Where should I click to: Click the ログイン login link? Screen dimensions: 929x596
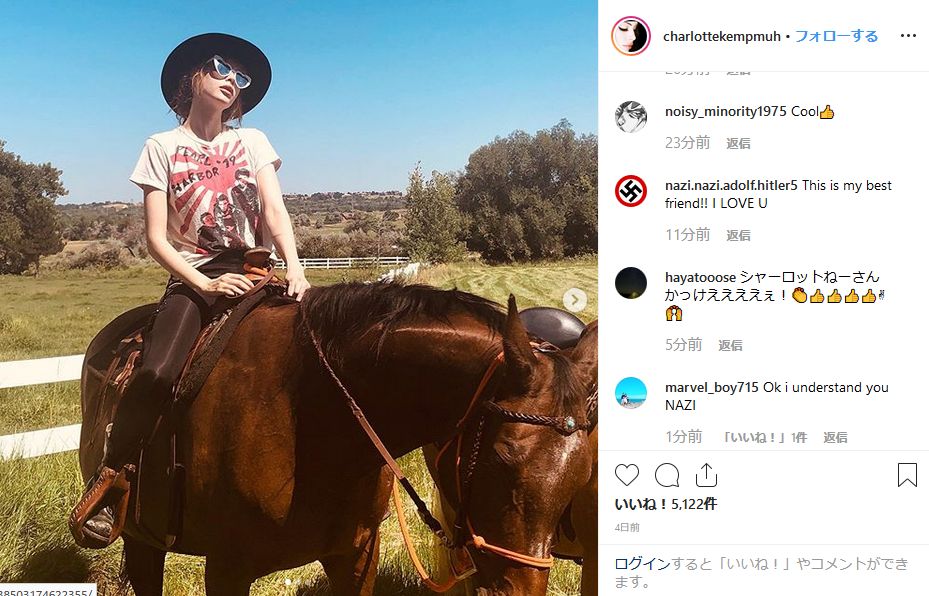(642, 563)
